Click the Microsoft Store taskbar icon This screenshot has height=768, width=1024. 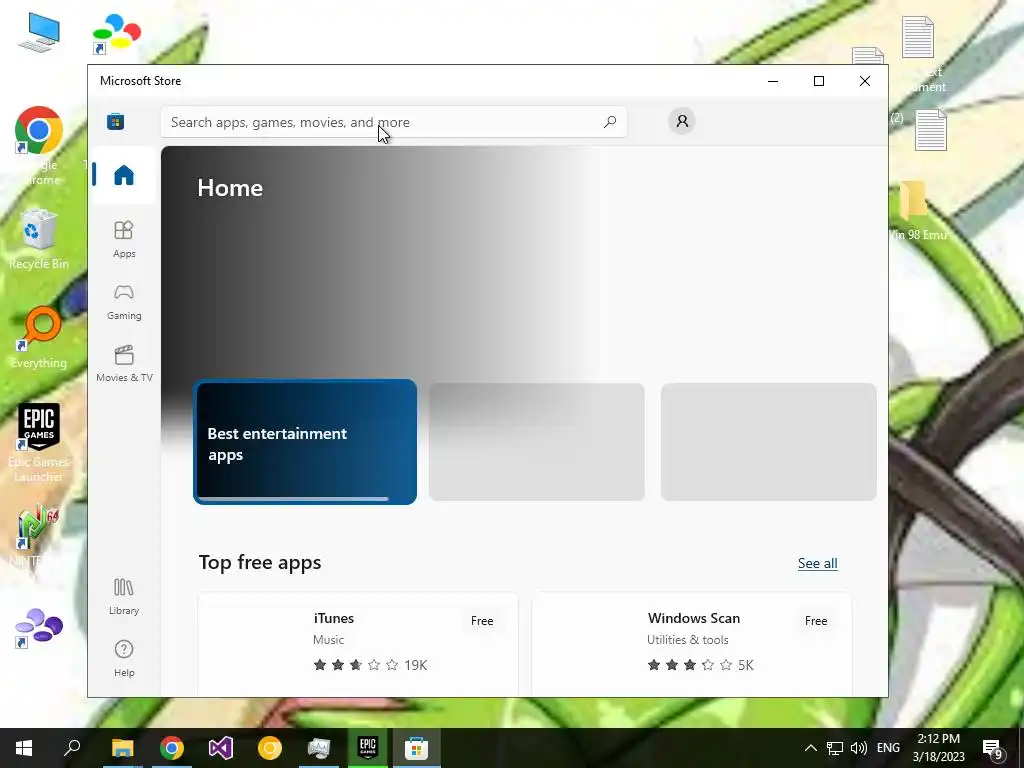pos(417,748)
